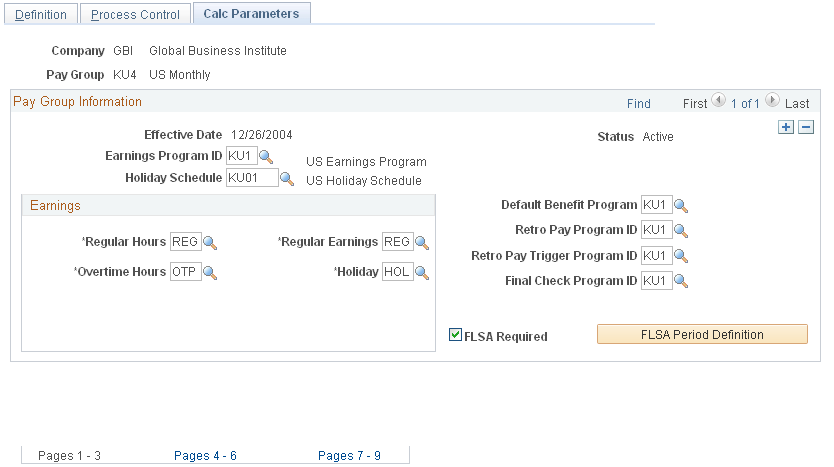
Task: Click the Retro Pay Program ID field
Action: click(656, 230)
